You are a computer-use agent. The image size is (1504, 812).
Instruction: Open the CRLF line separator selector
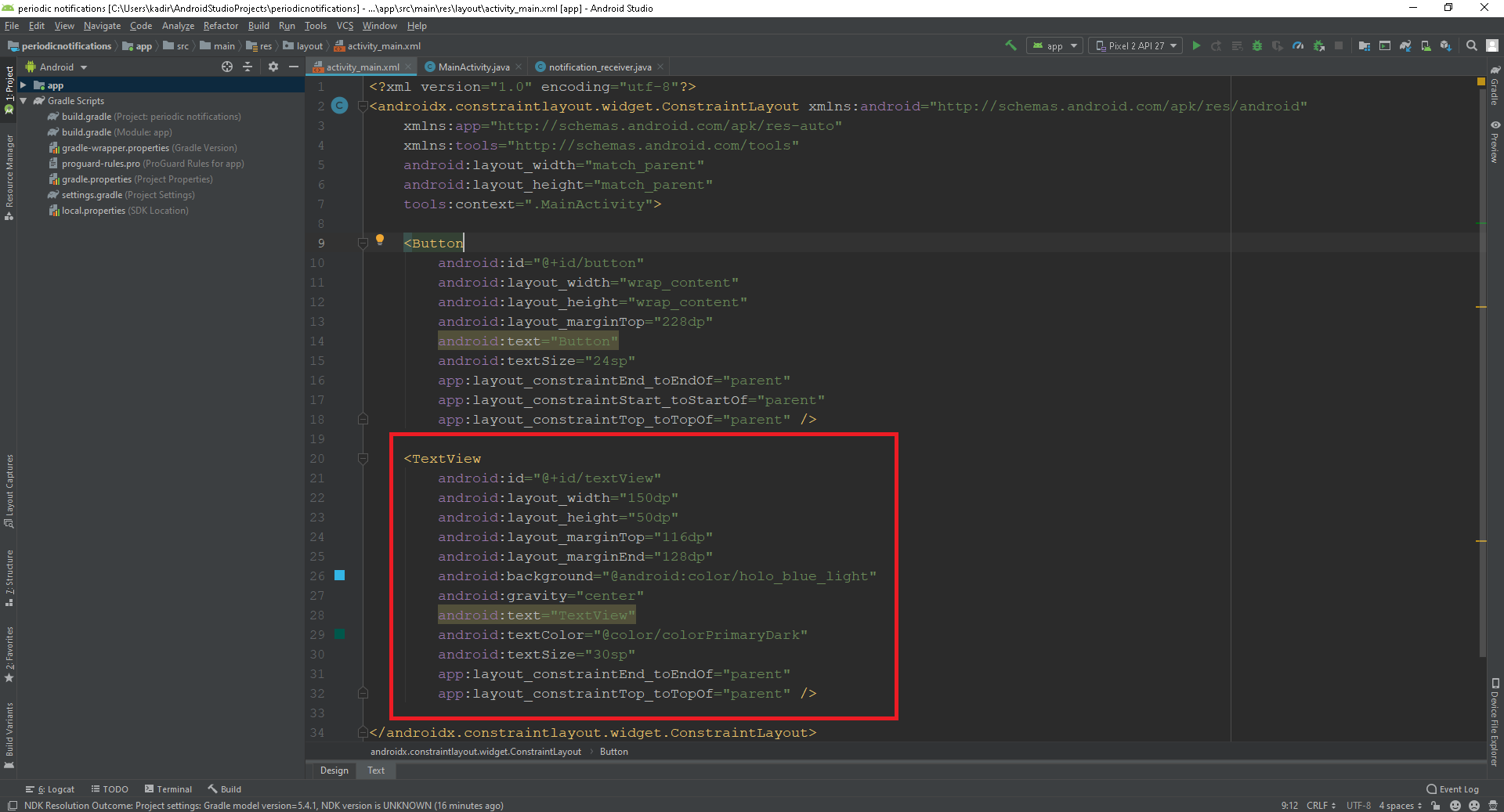click(x=1321, y=805)
